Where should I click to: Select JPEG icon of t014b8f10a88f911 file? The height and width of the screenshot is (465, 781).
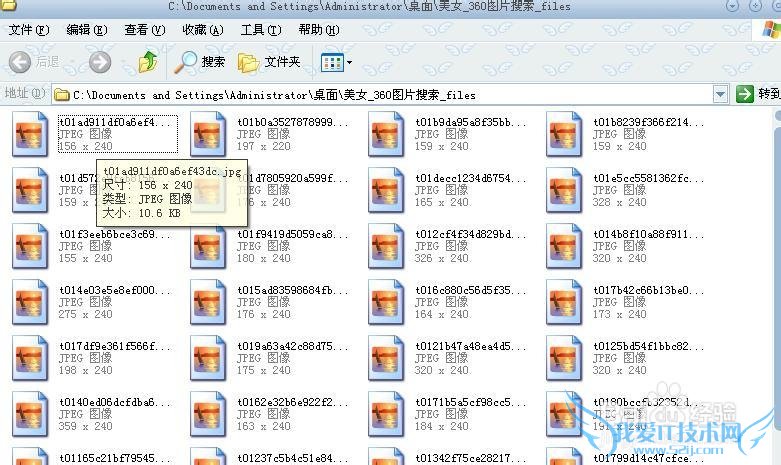click(564, 246)
